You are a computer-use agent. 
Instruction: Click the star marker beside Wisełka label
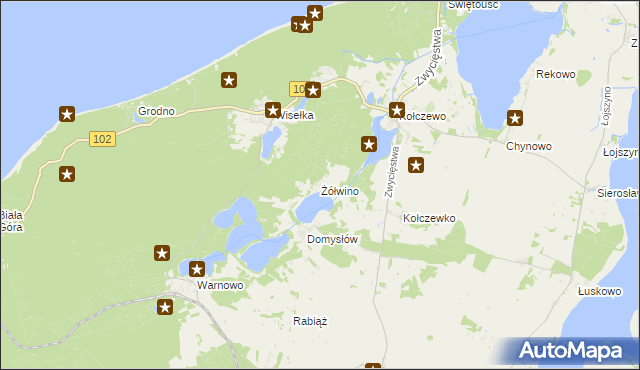(x=273, y=110)
